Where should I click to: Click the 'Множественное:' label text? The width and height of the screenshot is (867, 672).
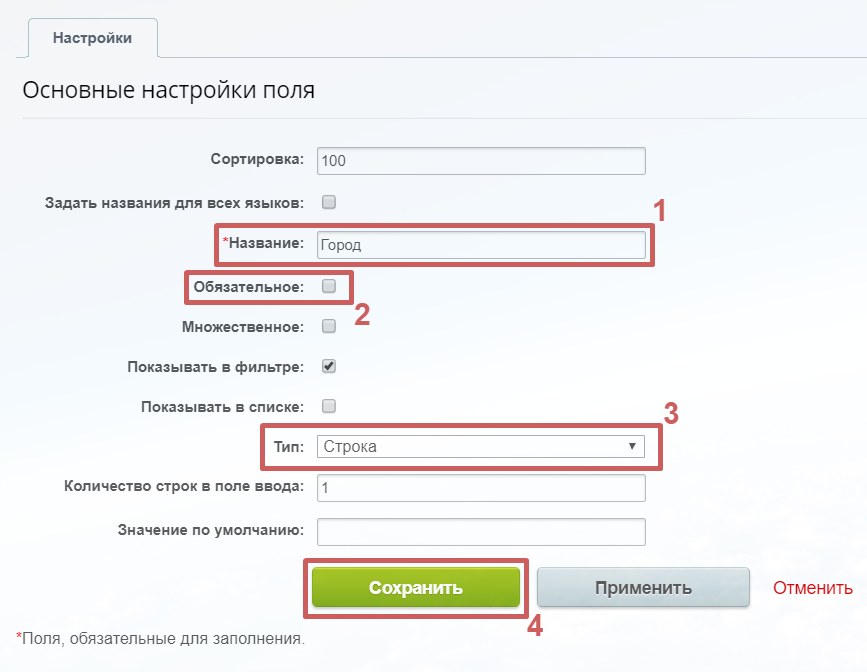tap(243, 327)
